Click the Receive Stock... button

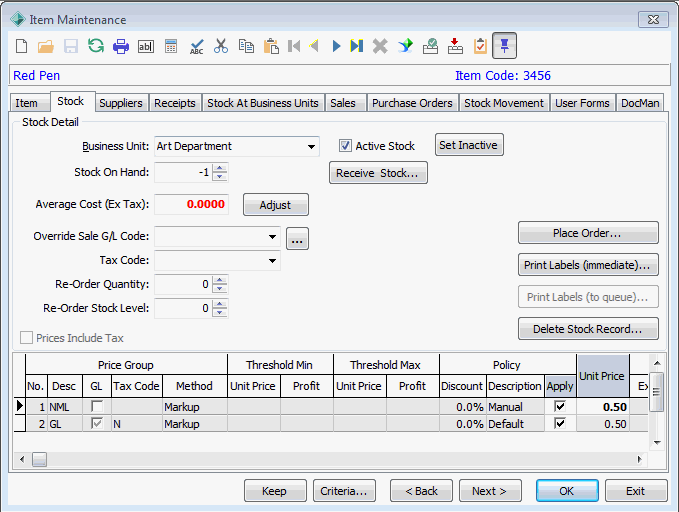click(x=378, y=173)
